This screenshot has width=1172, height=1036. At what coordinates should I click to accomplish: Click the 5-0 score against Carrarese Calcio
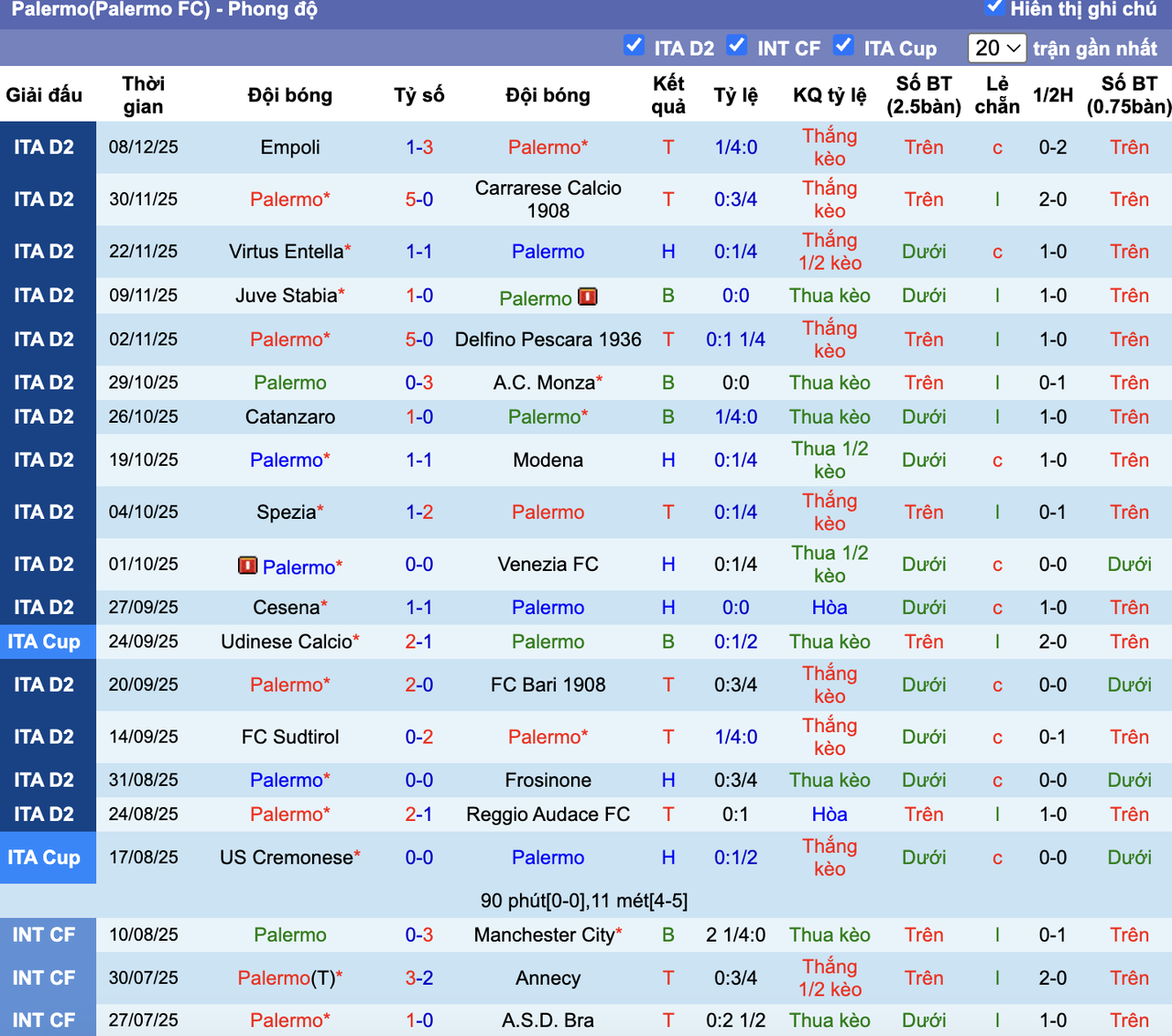tap(419, 200)
